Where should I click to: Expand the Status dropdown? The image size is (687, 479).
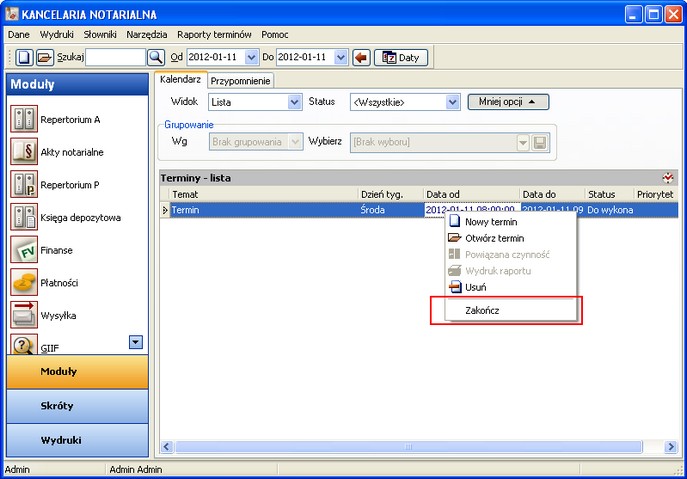(x=451, y=102)
